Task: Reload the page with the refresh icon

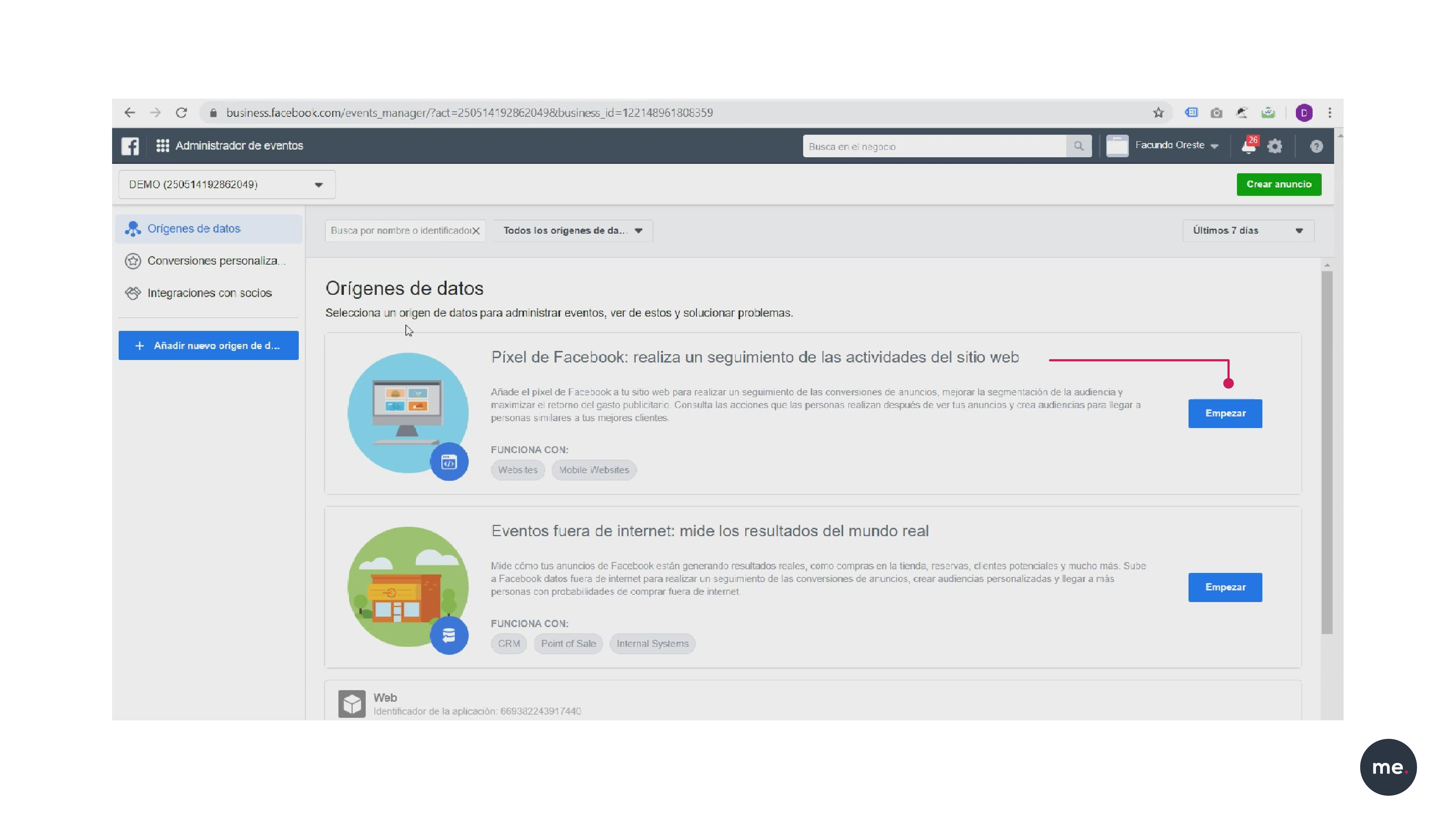Action: (x=181, y=112)
